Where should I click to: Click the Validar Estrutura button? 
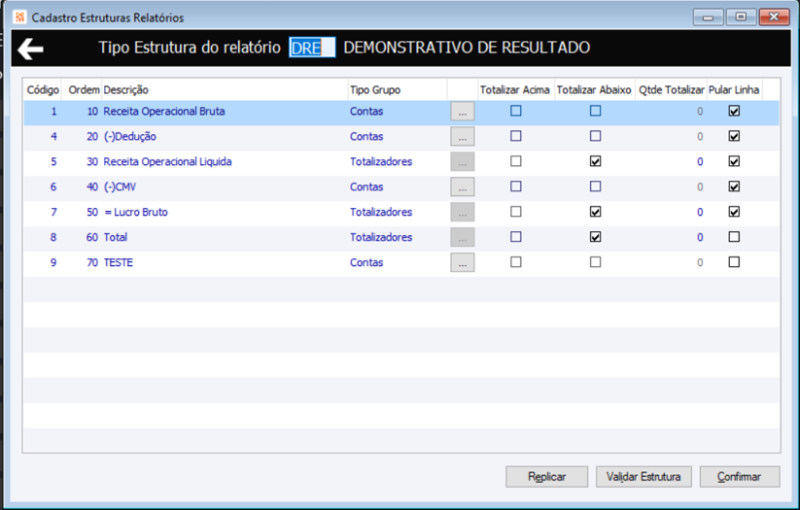coord(643,477)
